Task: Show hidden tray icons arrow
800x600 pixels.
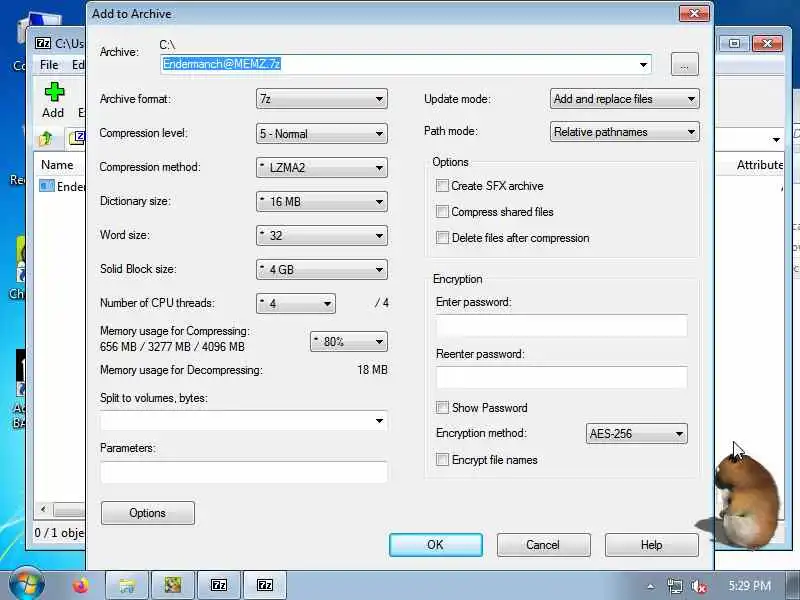Action: (x=651, y=587)
